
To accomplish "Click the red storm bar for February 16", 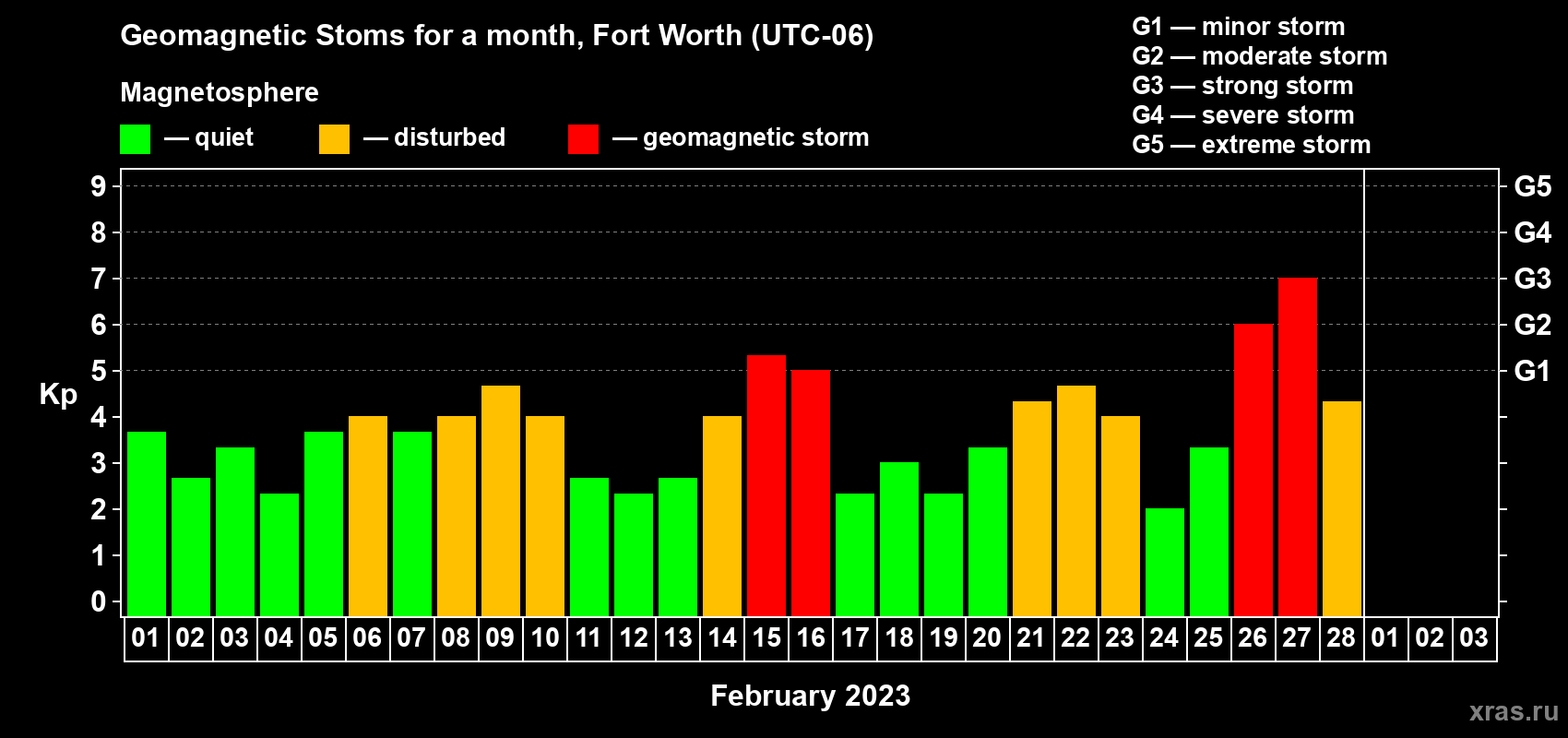I will (811, 493).
